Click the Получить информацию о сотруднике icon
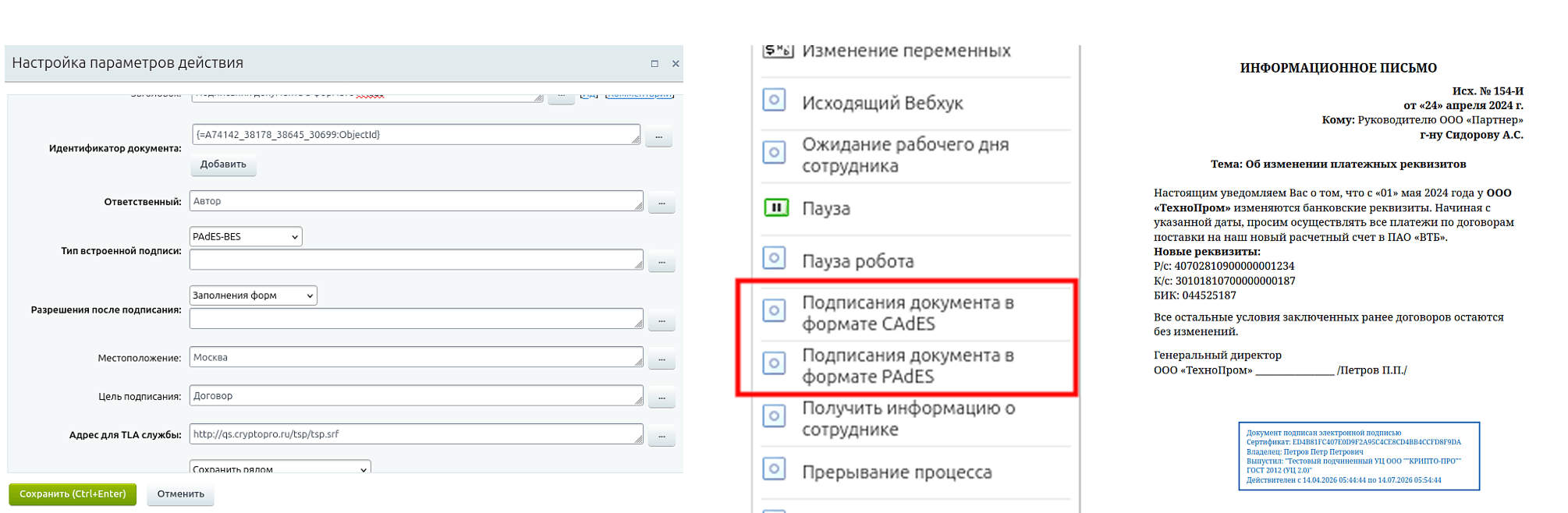 773,416
